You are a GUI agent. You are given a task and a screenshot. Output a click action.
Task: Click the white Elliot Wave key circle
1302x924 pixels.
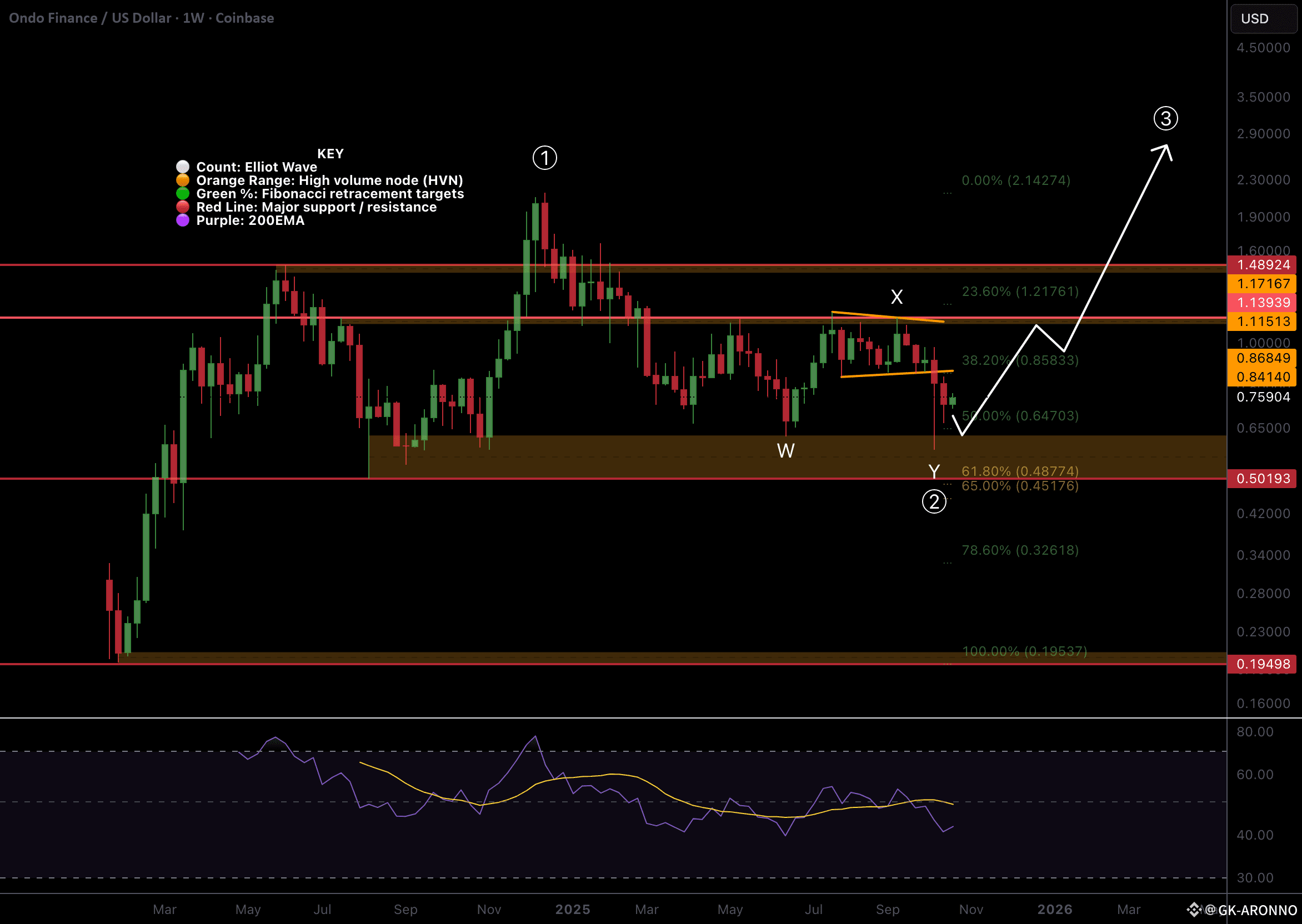(x=183, y=167)
